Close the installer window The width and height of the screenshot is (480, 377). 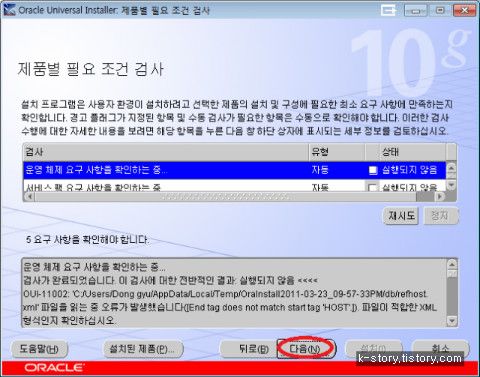pos(464,11)
